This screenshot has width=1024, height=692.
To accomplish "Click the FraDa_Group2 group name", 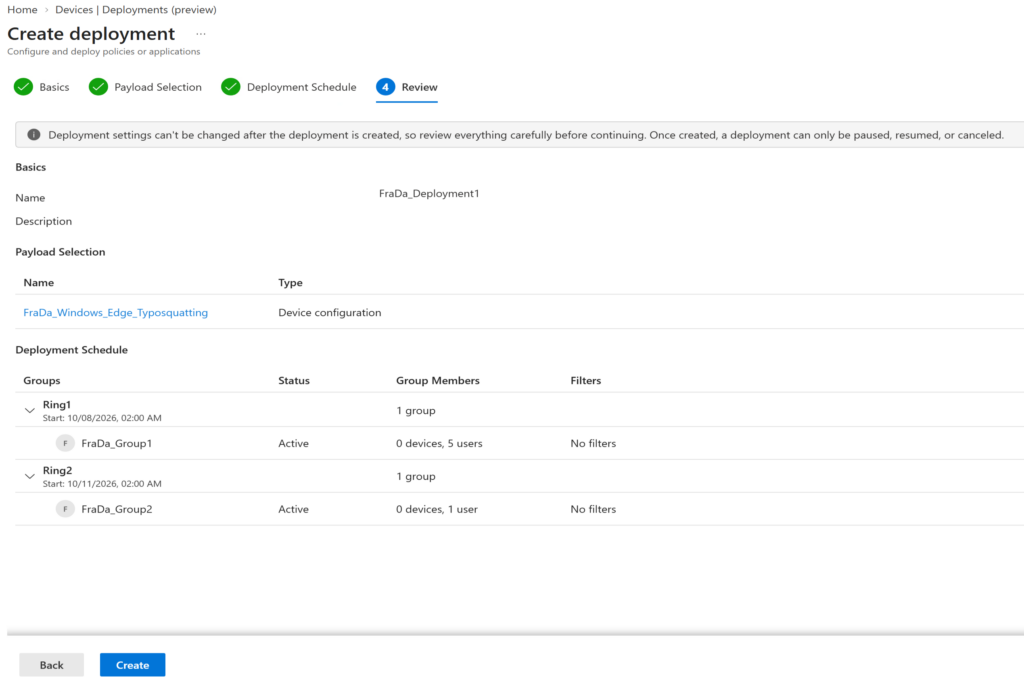I will coord(117,509).
